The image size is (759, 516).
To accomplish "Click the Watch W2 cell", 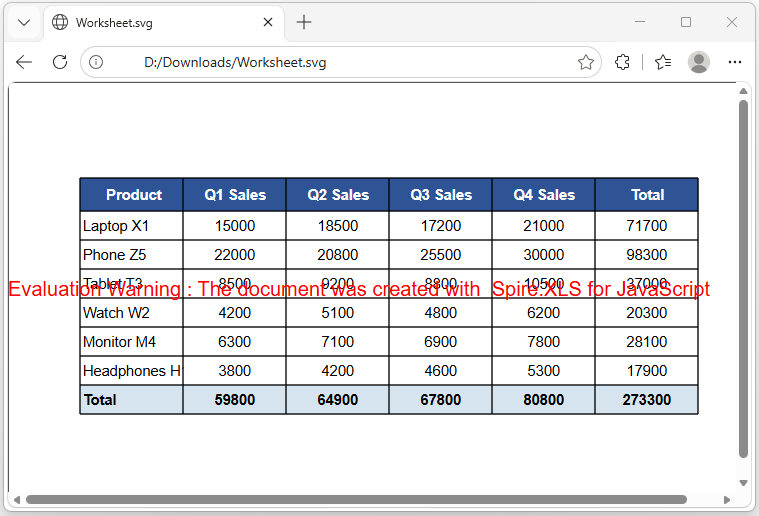I will 132,313.
